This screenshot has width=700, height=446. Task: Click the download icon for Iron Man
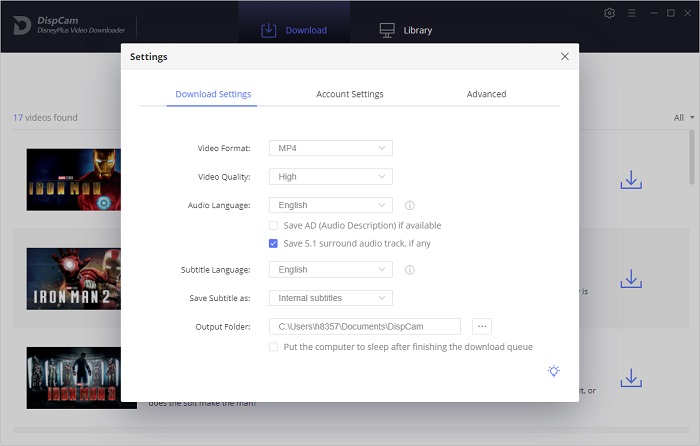(630, 180)
